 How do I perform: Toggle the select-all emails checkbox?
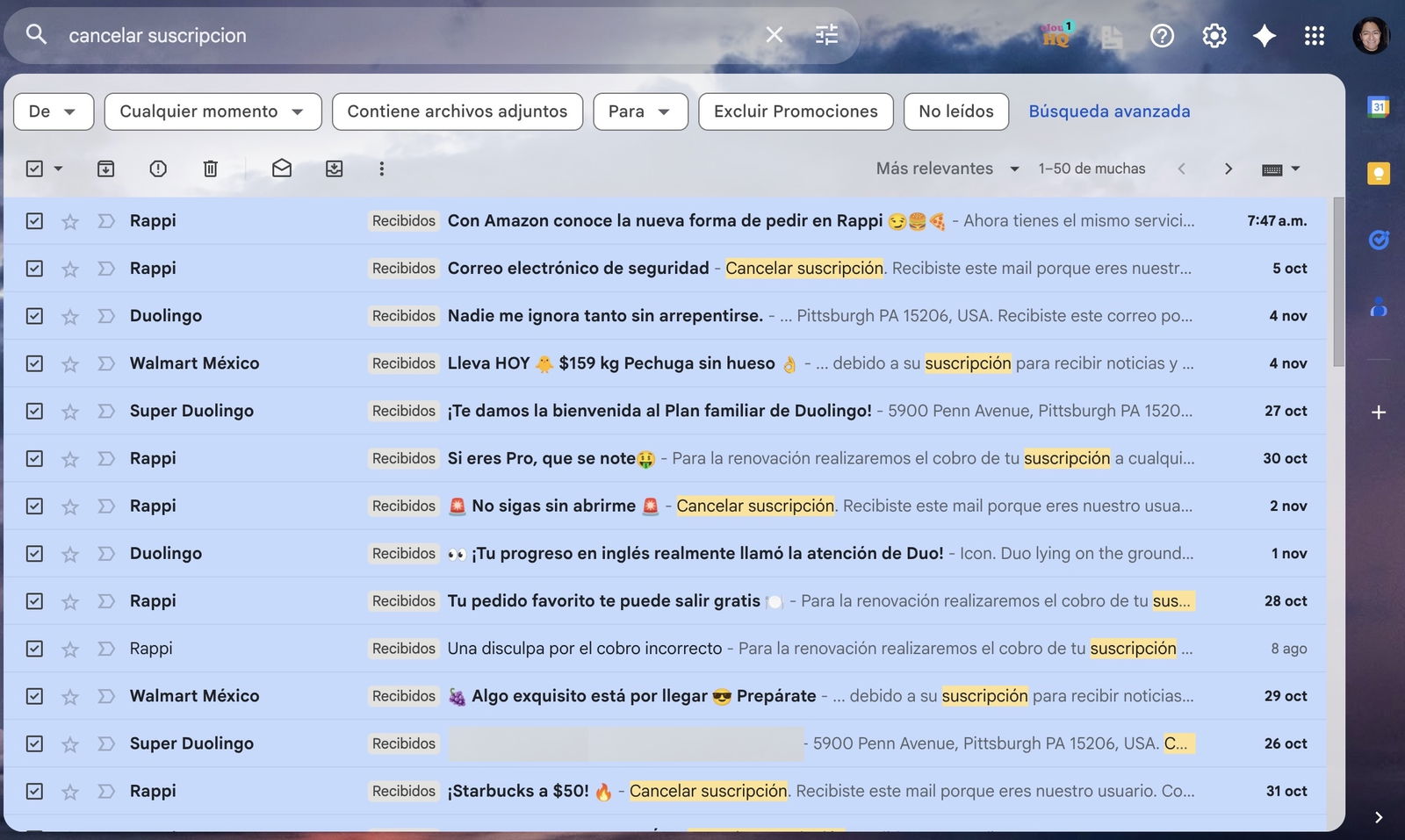point(35,168)
